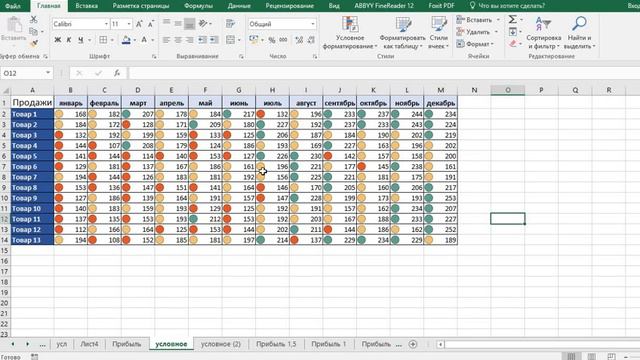Image resolution: width=640 pixels, height=360 pixels.
Task: Toggle underline Ч formatting
Action: 80,40
